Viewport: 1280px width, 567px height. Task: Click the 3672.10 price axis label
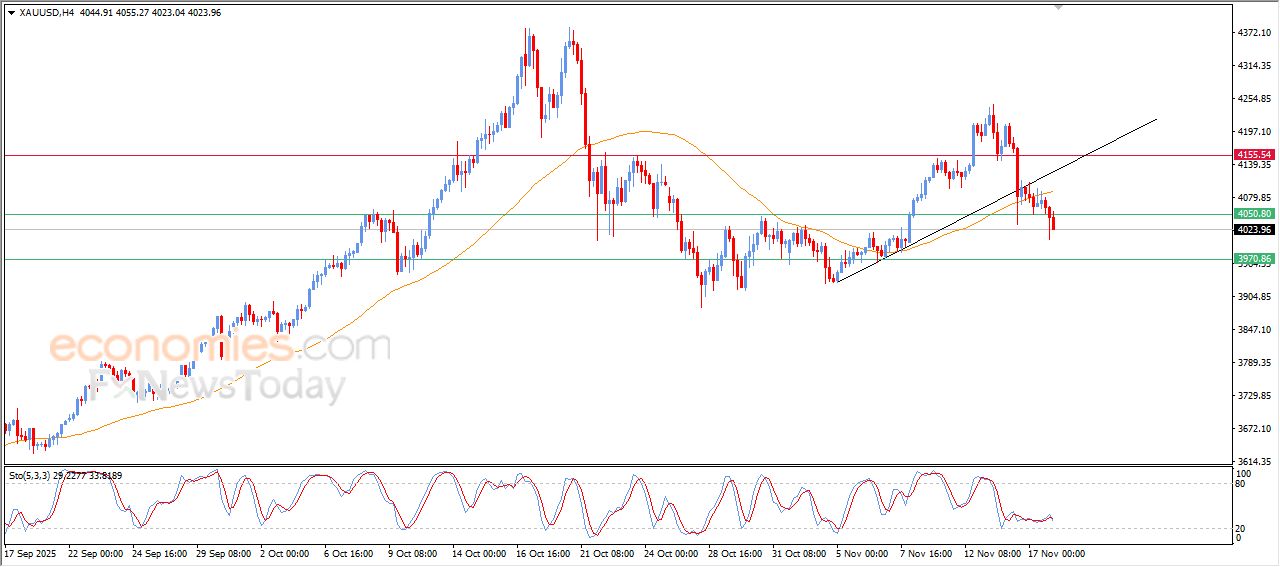pyautogui.click(x=1252, y=429)
